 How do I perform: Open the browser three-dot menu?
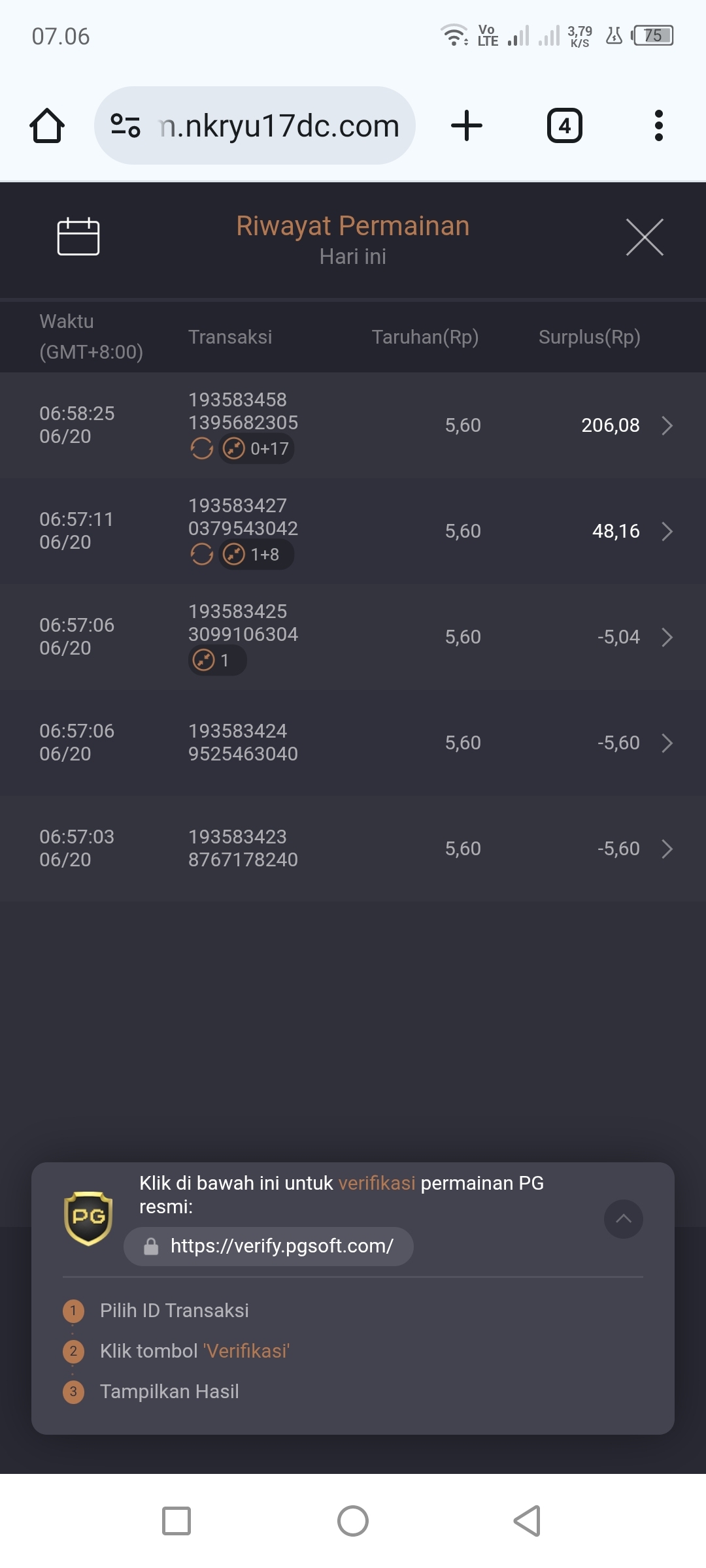tap(659, 125)
